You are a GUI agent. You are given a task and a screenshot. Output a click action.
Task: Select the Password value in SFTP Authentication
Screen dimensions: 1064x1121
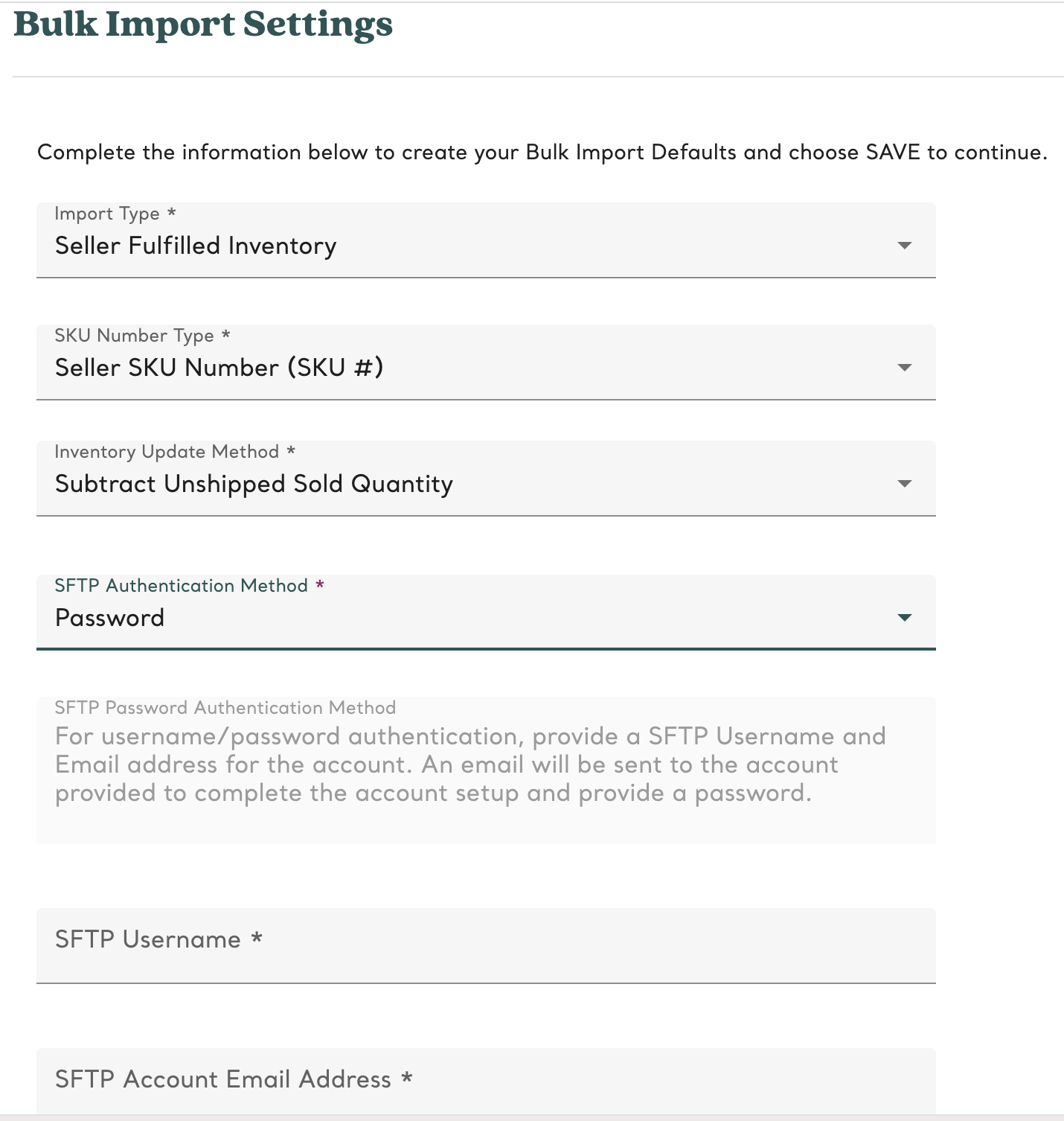(x=109, y=618)
